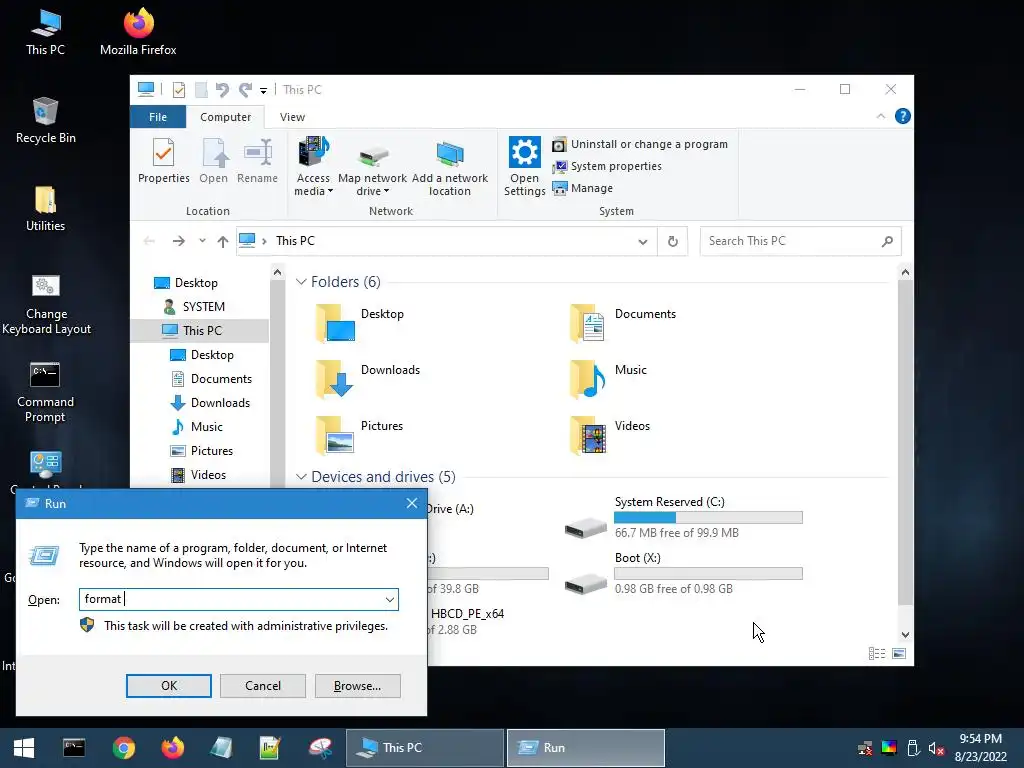This screenshot has height=768, width=1024.
Task: Collapse the Folders (6) group
Action: tap(301, 281)
